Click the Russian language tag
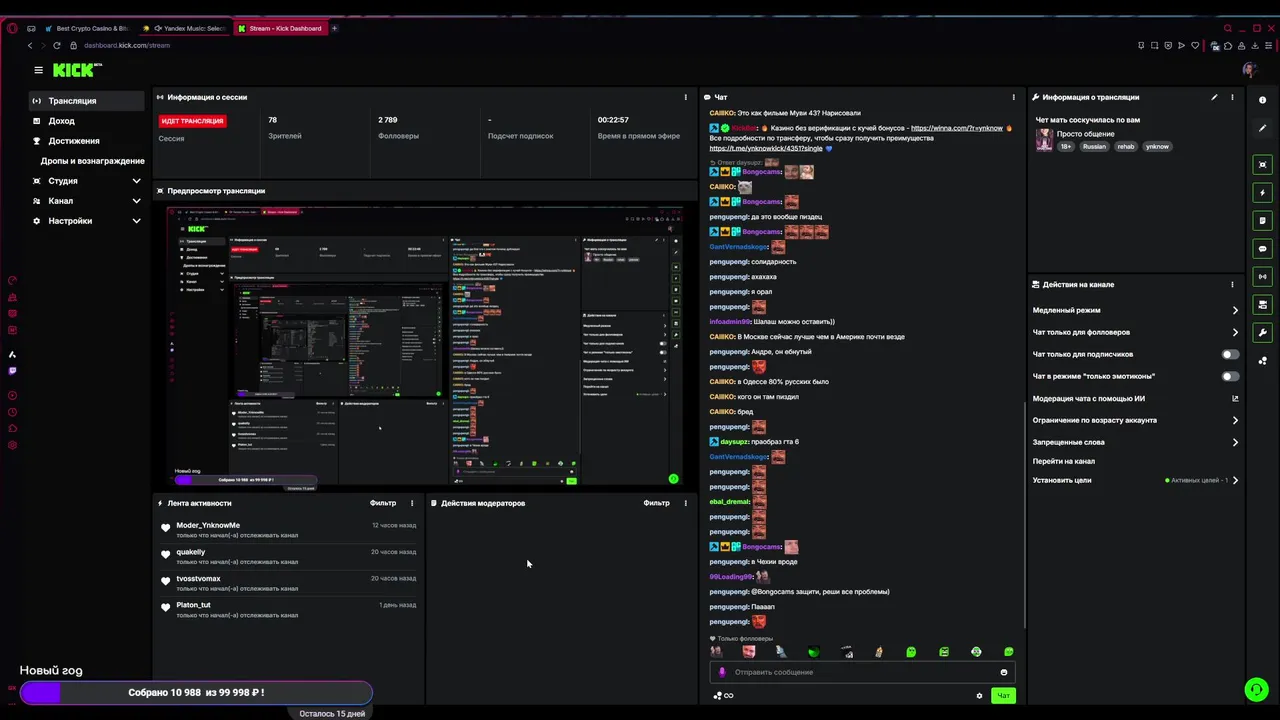 1094,146
